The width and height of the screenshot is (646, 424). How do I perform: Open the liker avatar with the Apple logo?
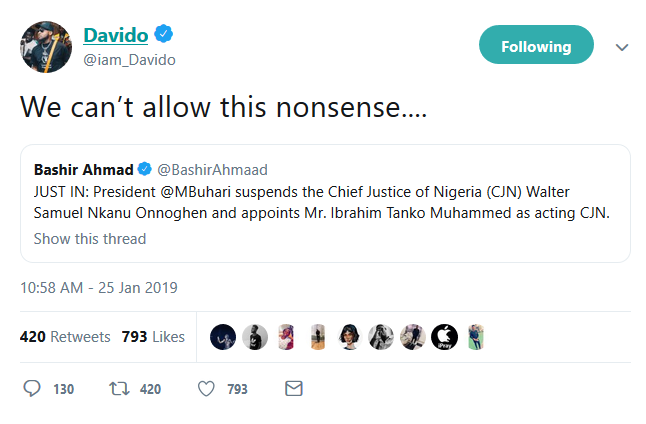443,337
